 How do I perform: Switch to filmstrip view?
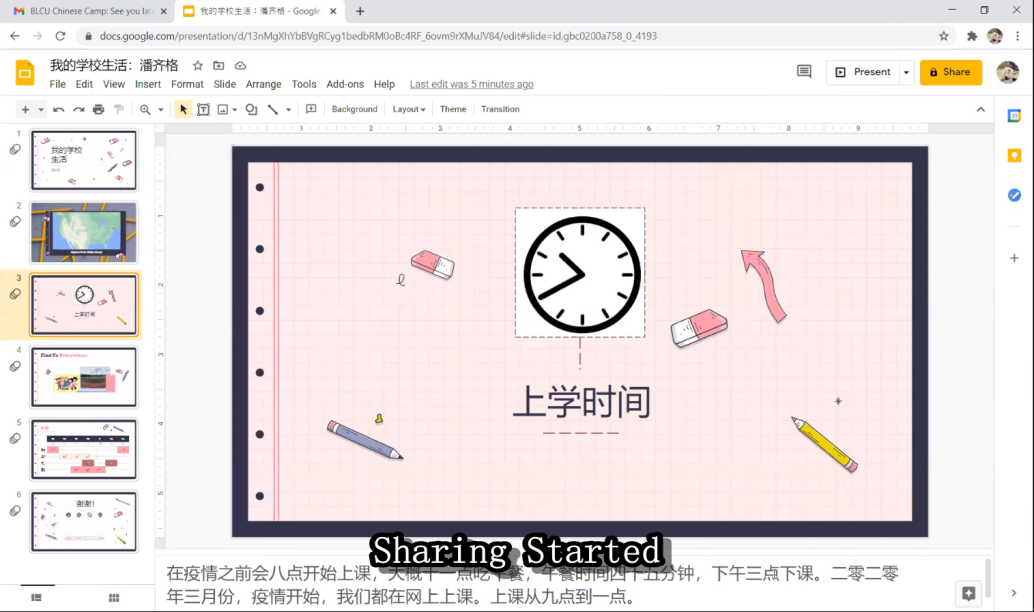(x=37, y=597)
